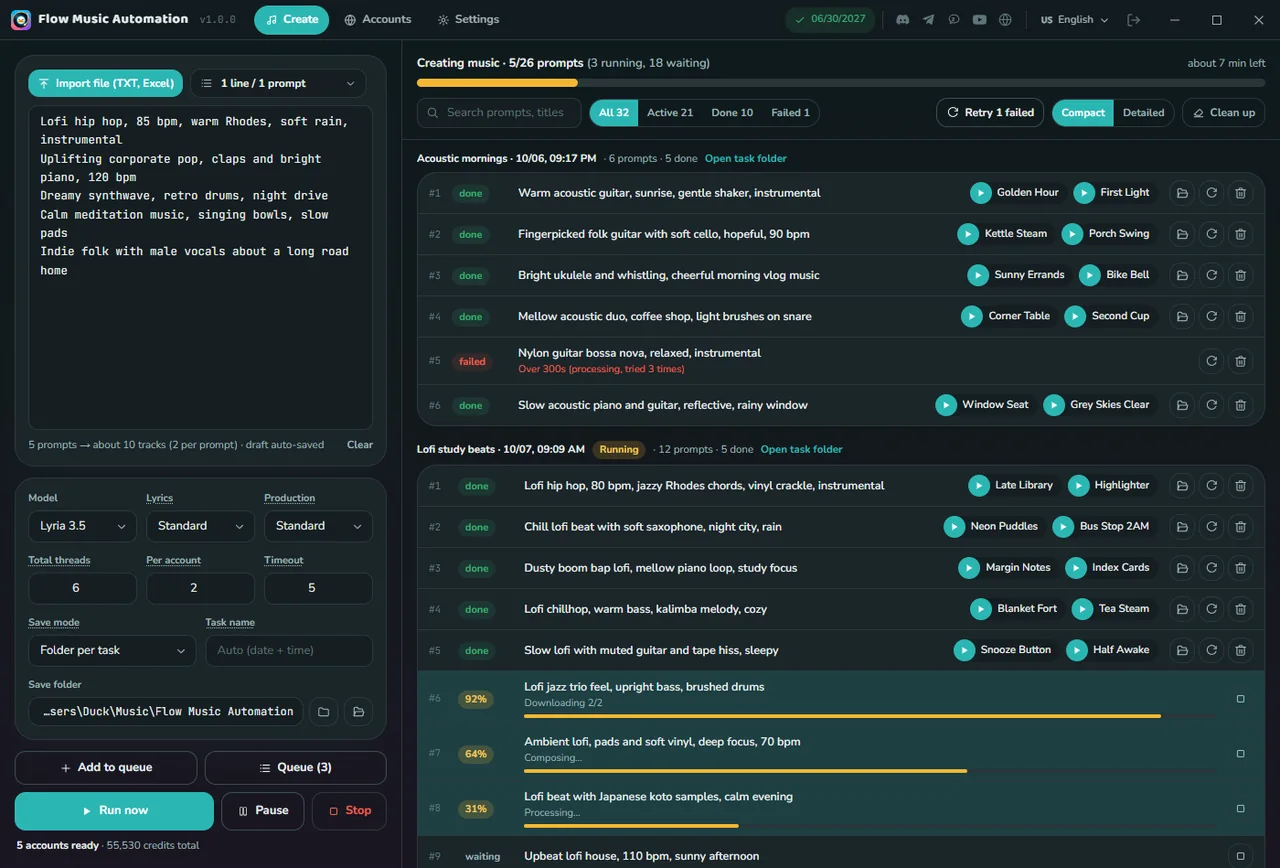Filter list to Active 21
Image resolution: width=1280 pixels, height=868 pixels.
670,113
